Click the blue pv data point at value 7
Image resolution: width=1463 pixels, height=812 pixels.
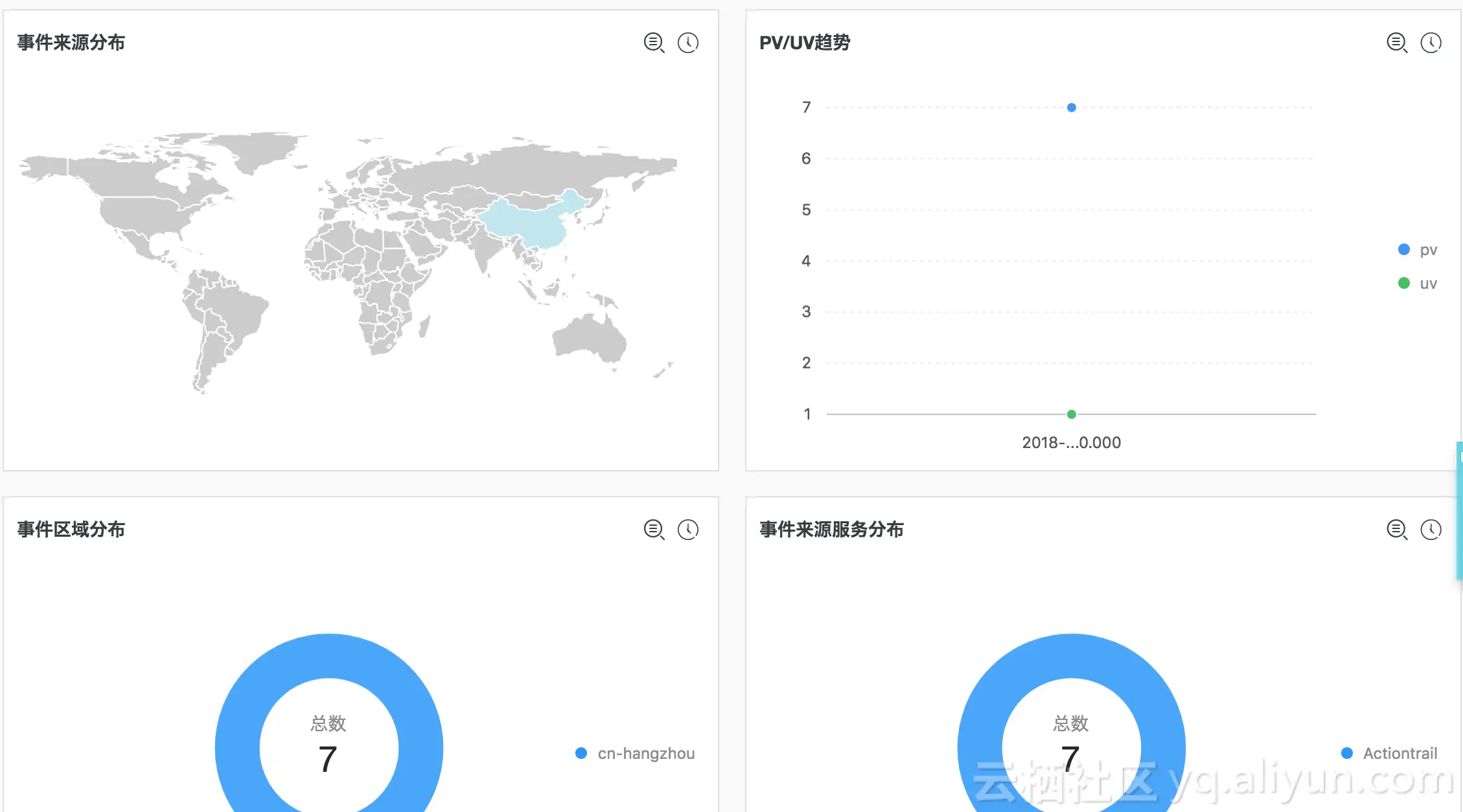click(x=1072, y=107)
